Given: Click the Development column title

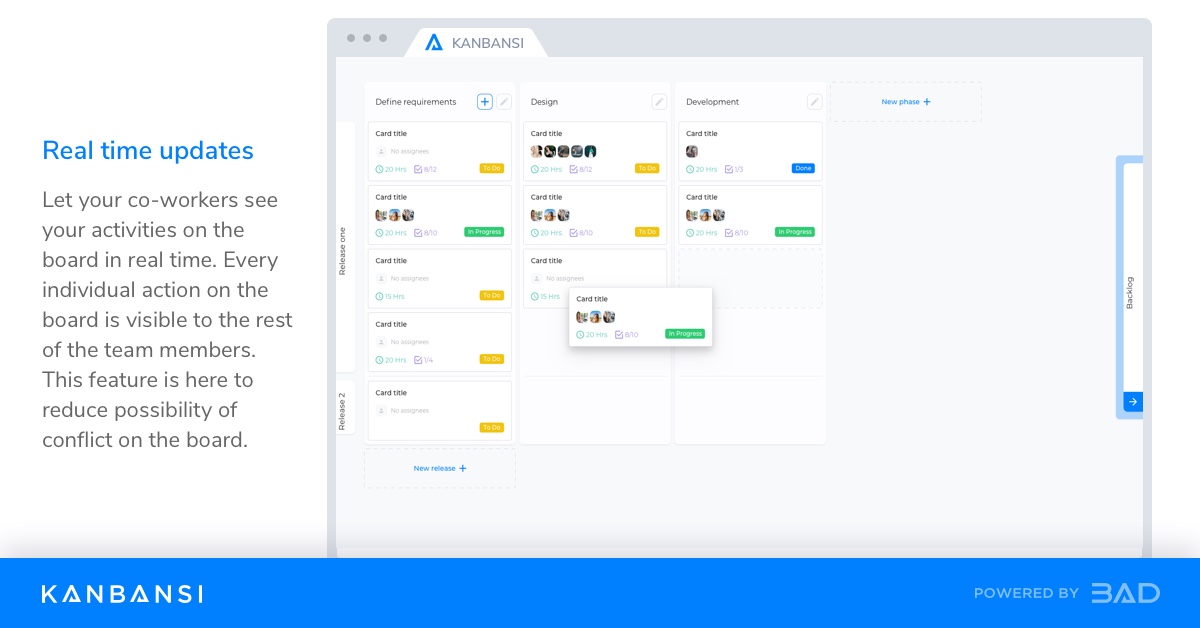Looking at the screenshot, I should pyautogui.click(x=713, y=102).
